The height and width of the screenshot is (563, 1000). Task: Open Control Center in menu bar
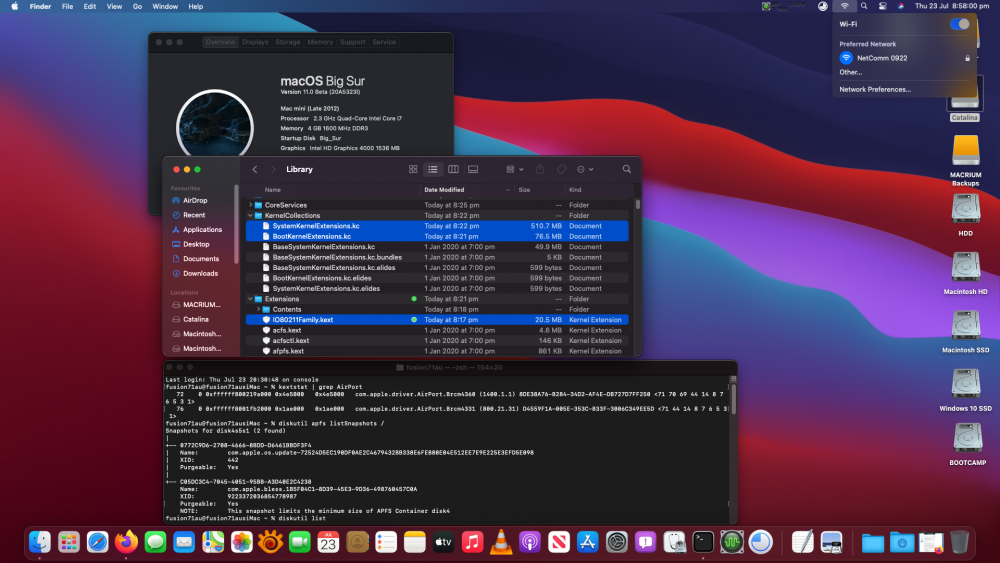coord(883,6)
